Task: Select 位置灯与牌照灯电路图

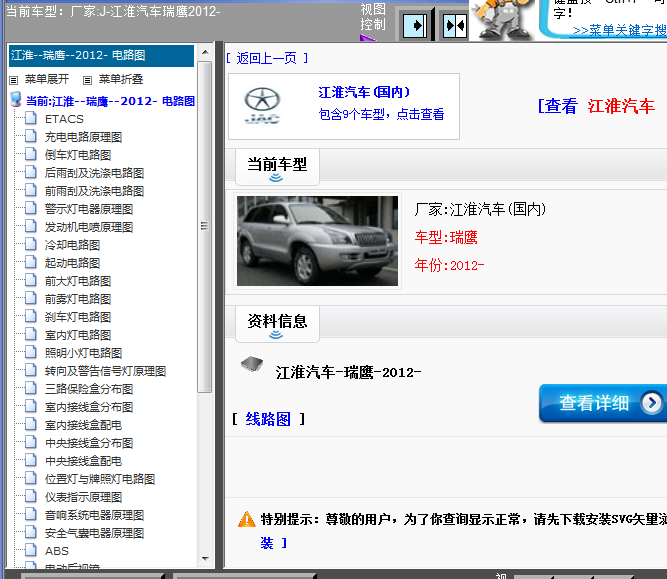Action: [x=100, y=479]
